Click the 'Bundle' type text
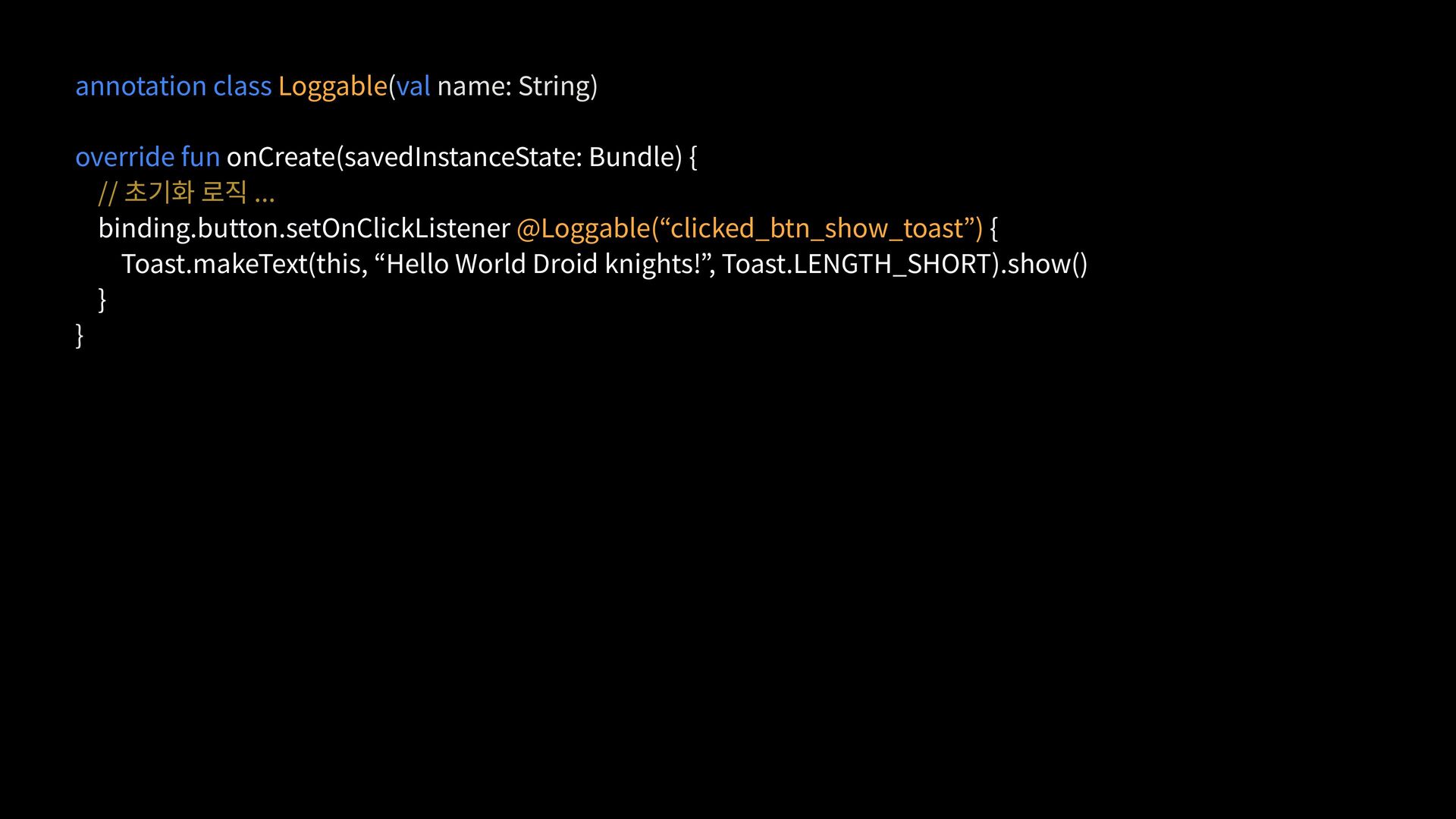 click(631, 157)
